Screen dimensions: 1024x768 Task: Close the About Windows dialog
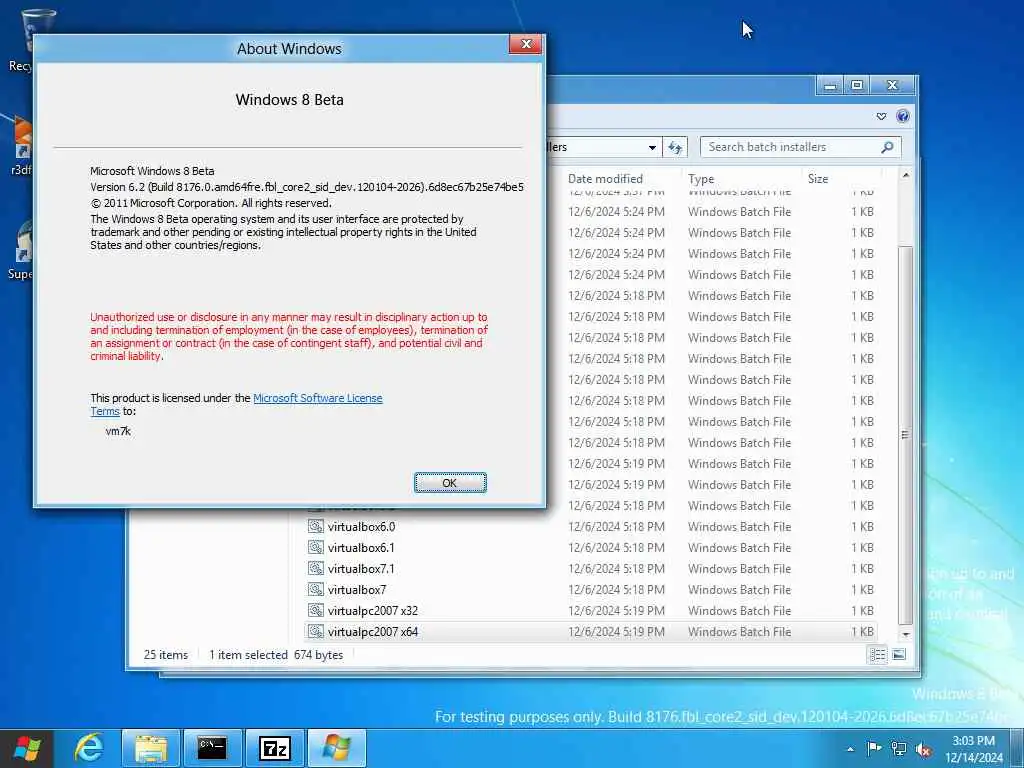tap(526, 44)
